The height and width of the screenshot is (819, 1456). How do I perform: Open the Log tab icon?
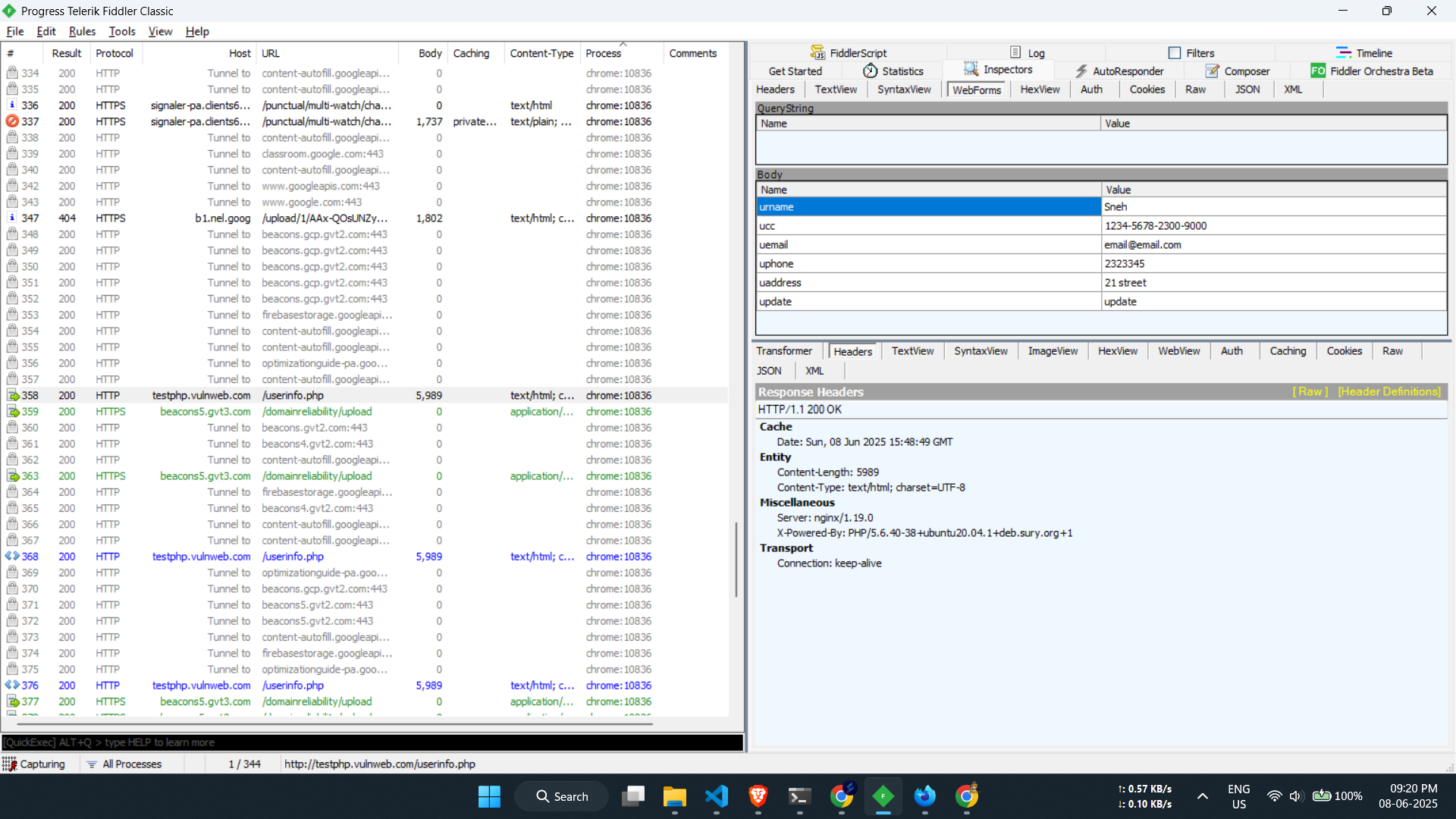click(1015, 52)
